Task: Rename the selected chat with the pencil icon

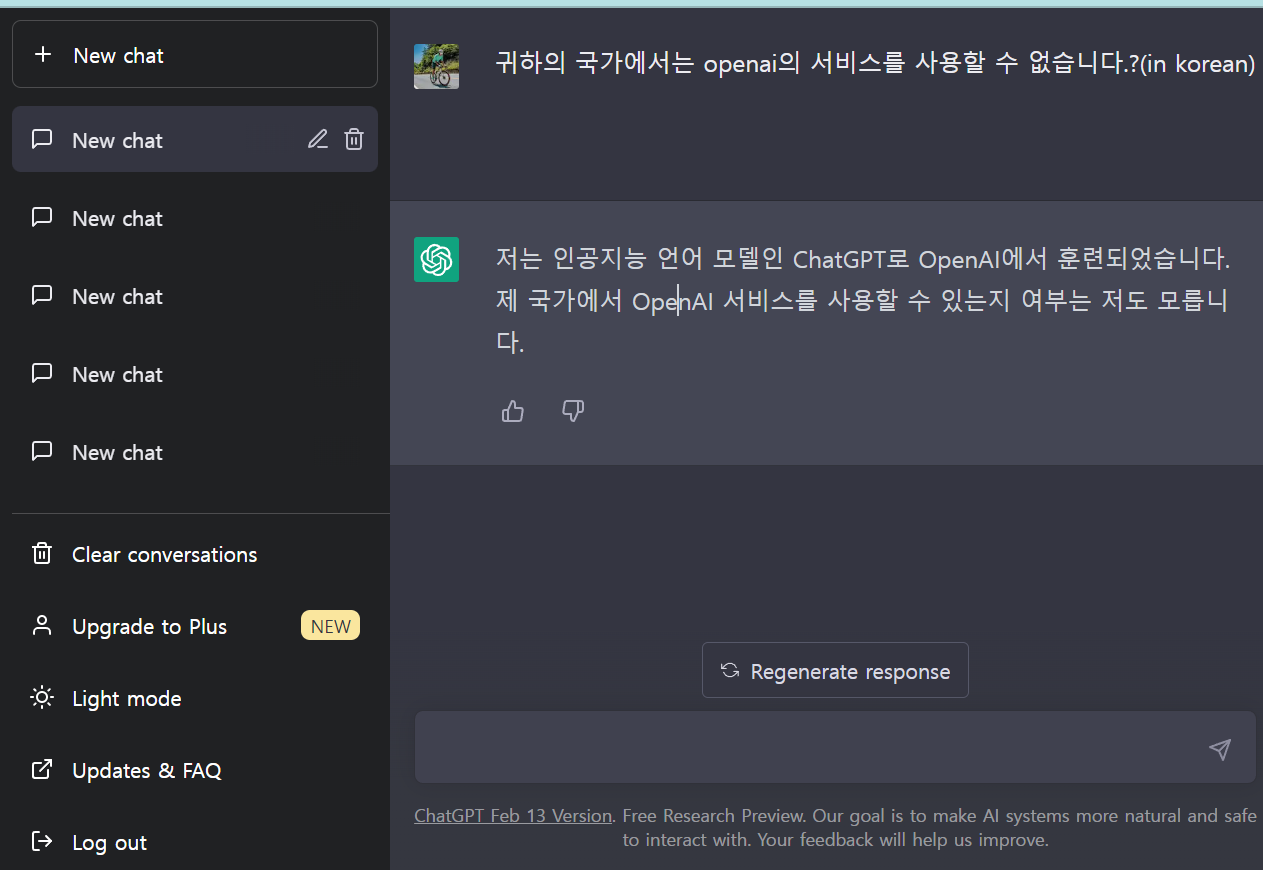Action: [x=318, y=140]
